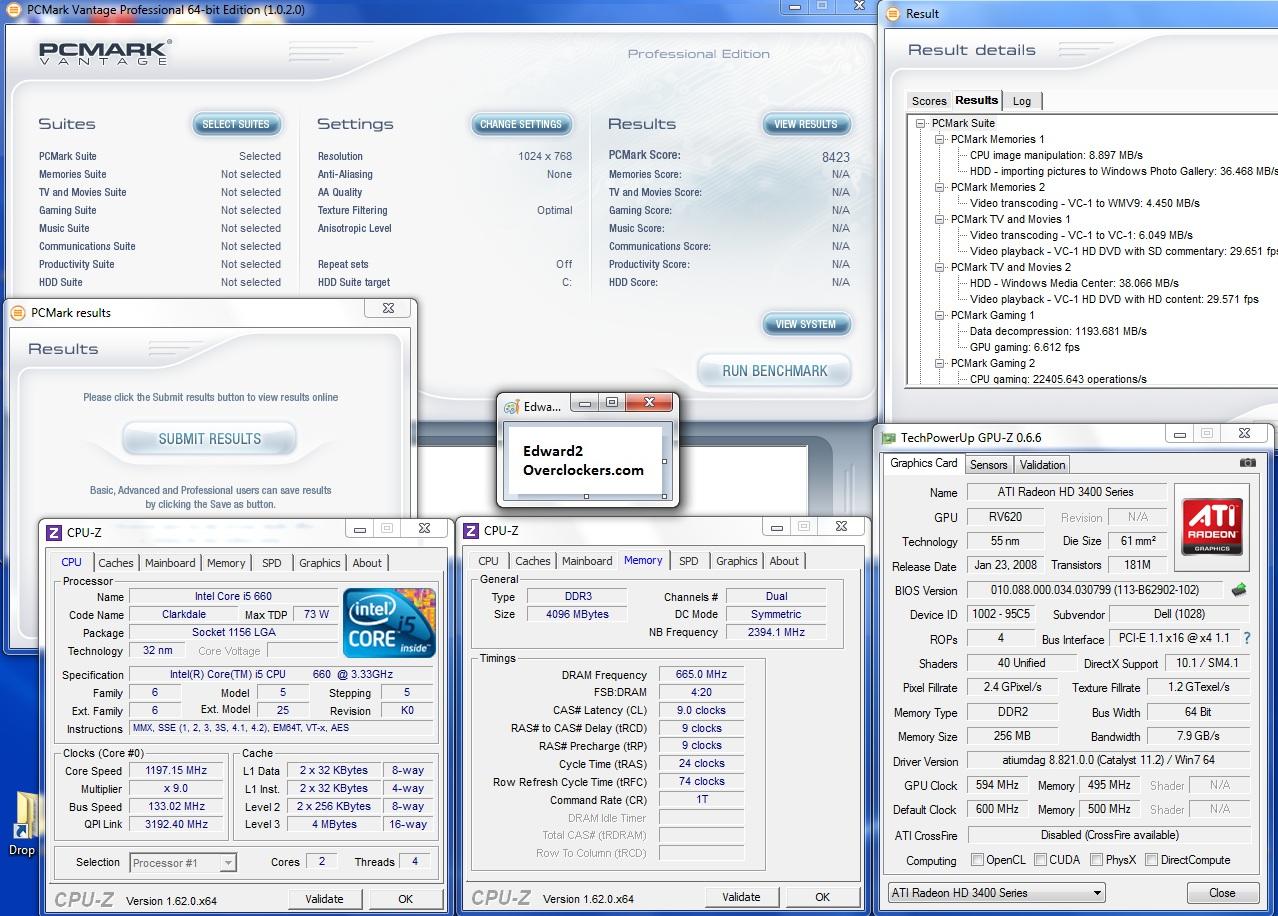Collapse the PCMark TV and Movies 2 node
Screen dimensions: 1278x916
click(939, 267)
